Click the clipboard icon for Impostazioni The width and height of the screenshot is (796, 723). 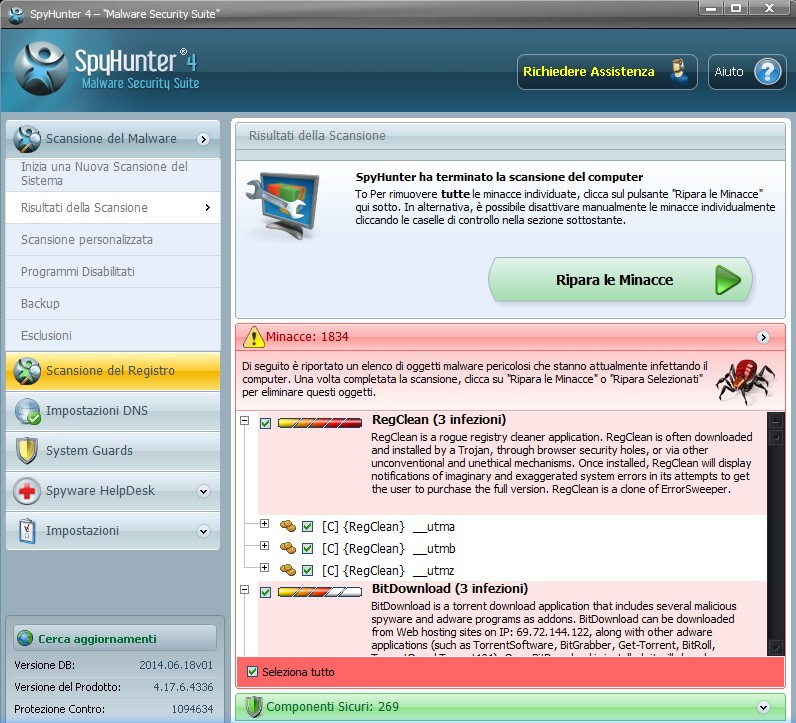(27, 531)
